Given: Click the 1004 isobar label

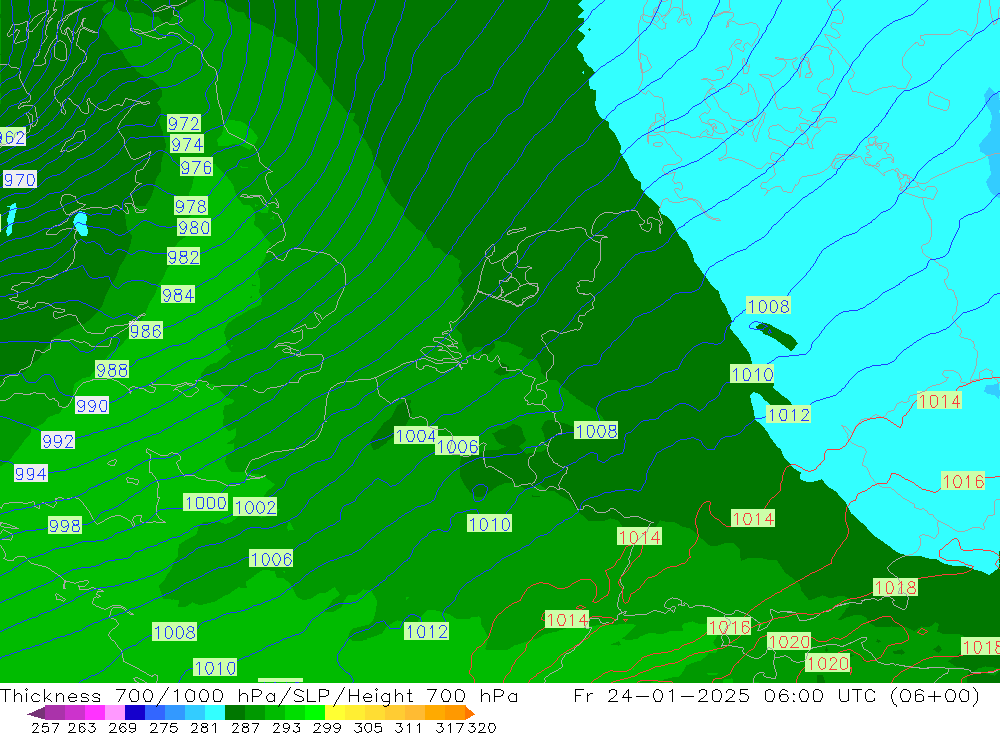Looking at the screenshot, I should (416, 436).
